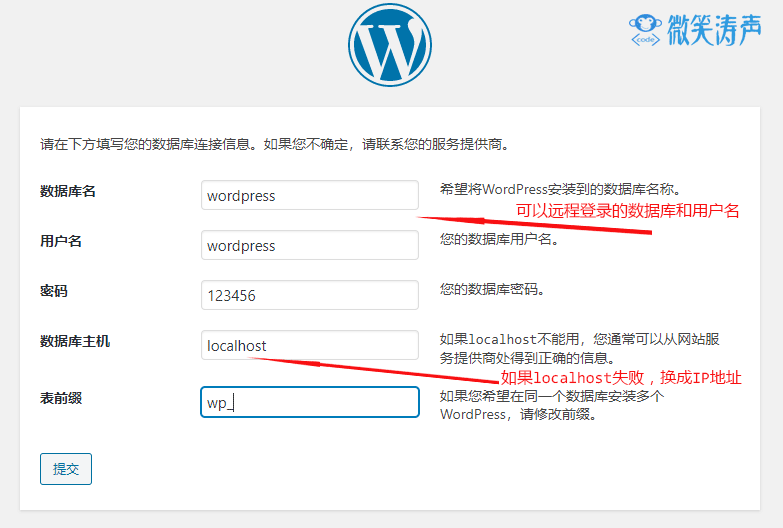Viewport: 783px width, 528px height.
Task: Click the 数据库名 input containing wordpress
Action: pyautogui.click(x=309, y=195)
